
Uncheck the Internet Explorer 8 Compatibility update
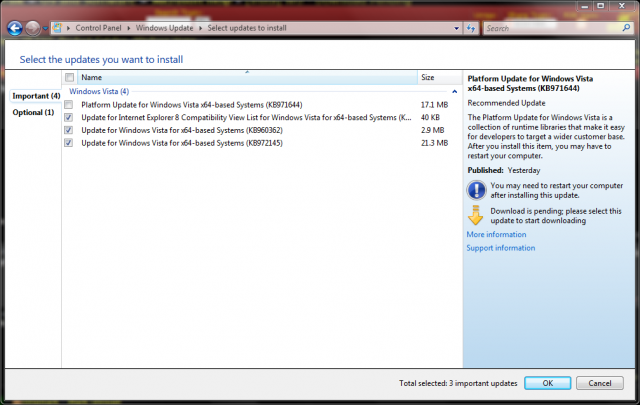(69, 118)
